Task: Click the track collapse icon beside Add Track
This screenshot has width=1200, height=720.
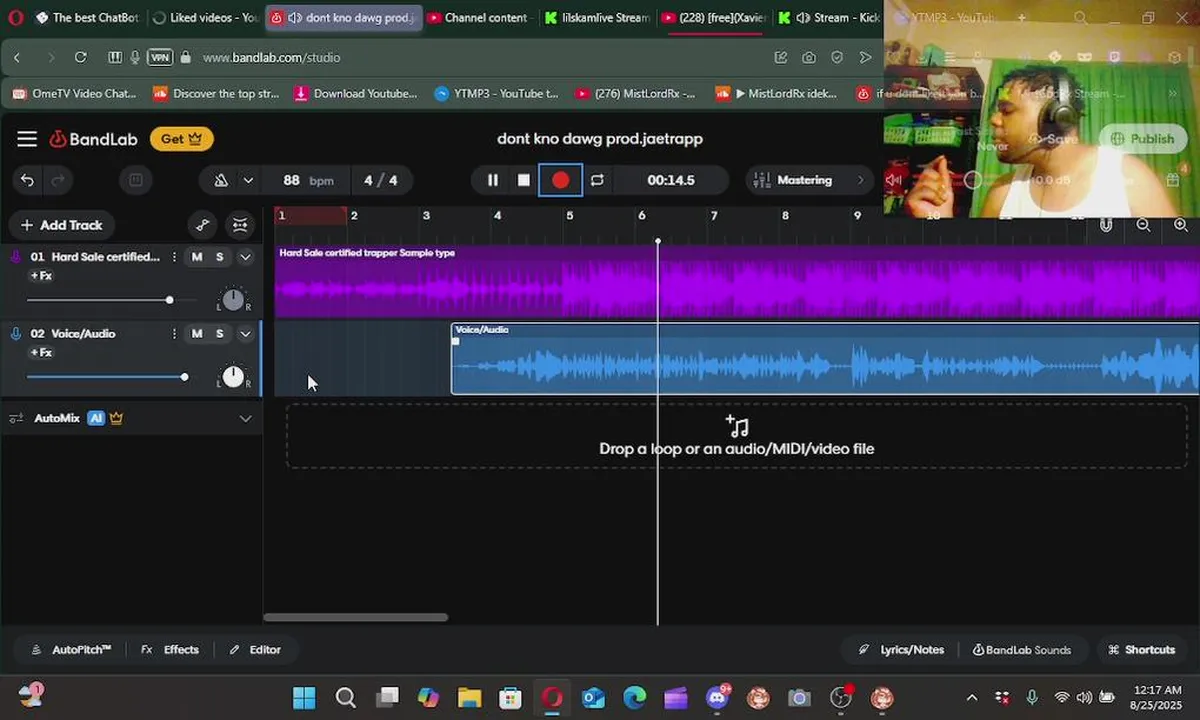Action: click(240, 225)
